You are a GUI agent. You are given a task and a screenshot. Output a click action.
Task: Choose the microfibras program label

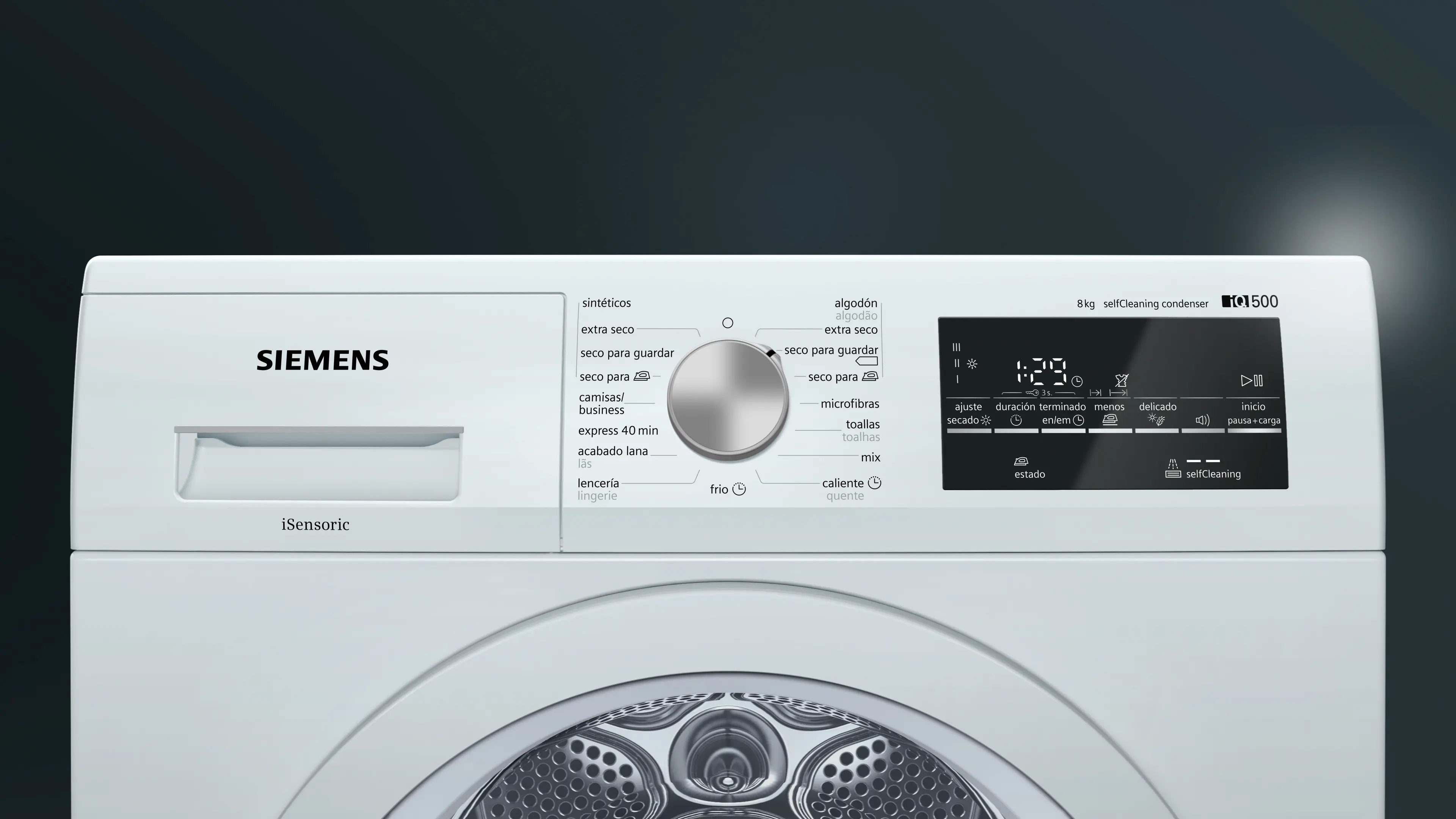point(849,403)
